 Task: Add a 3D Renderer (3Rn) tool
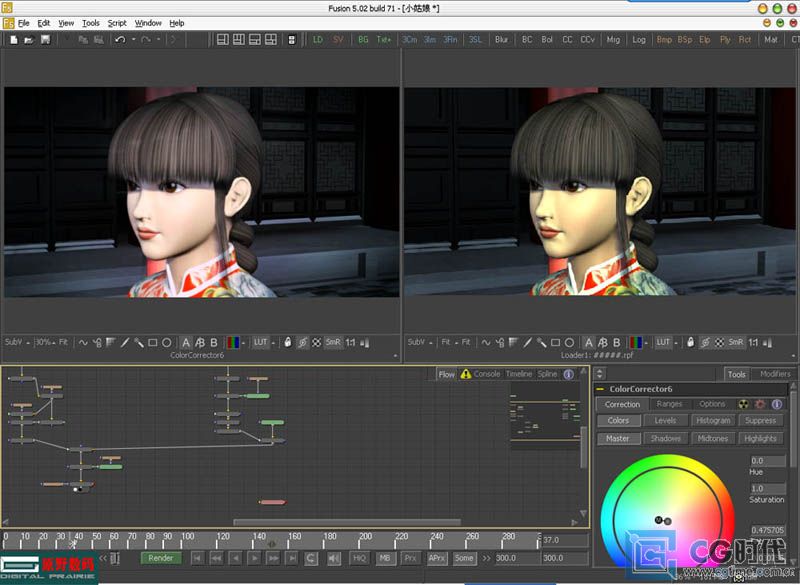450,39
